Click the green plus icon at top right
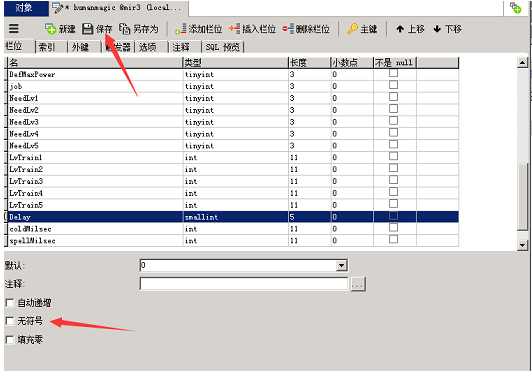The image size is (532, 377). [516, 7]
